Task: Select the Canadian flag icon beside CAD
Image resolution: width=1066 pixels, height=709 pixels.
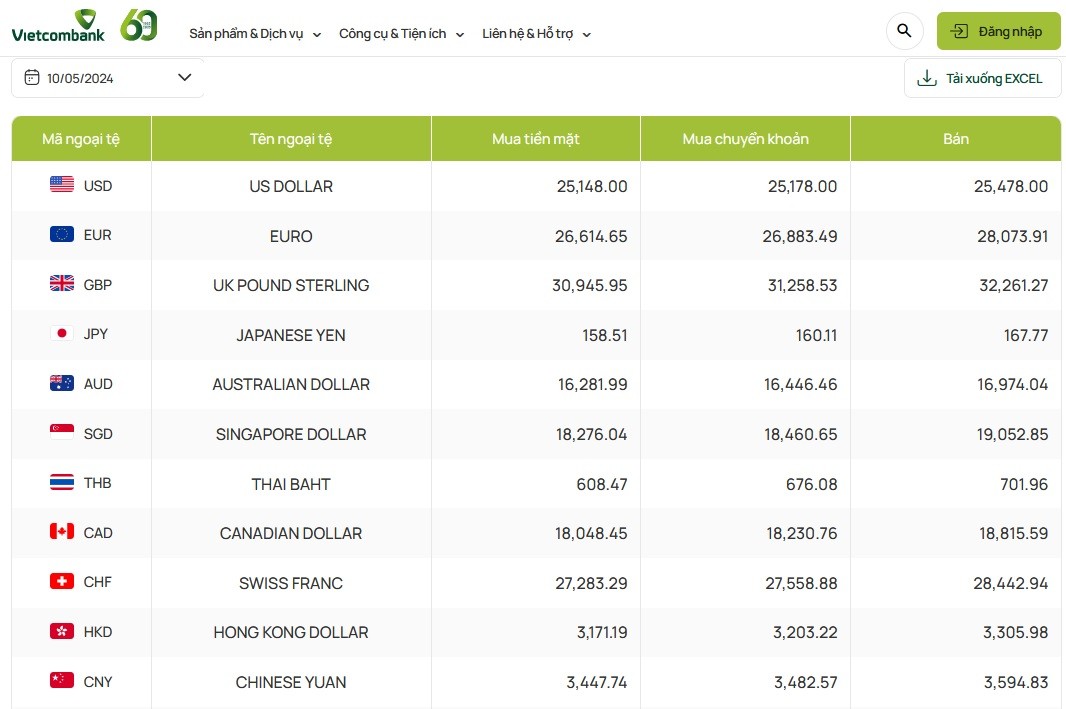Action: [x=62, y=532]
